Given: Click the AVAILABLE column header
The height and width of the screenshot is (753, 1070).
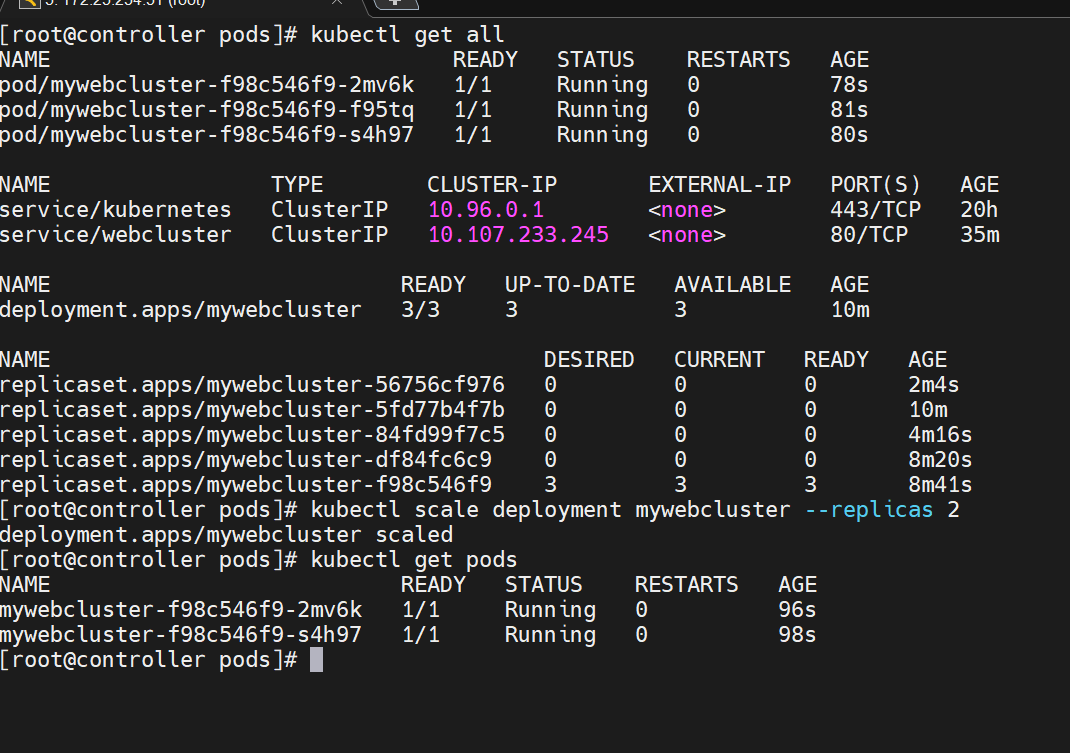Looking at the screenshot, I should [x=732, y=285].
